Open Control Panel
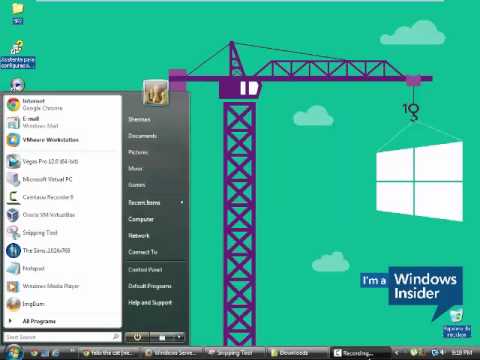 145,269
